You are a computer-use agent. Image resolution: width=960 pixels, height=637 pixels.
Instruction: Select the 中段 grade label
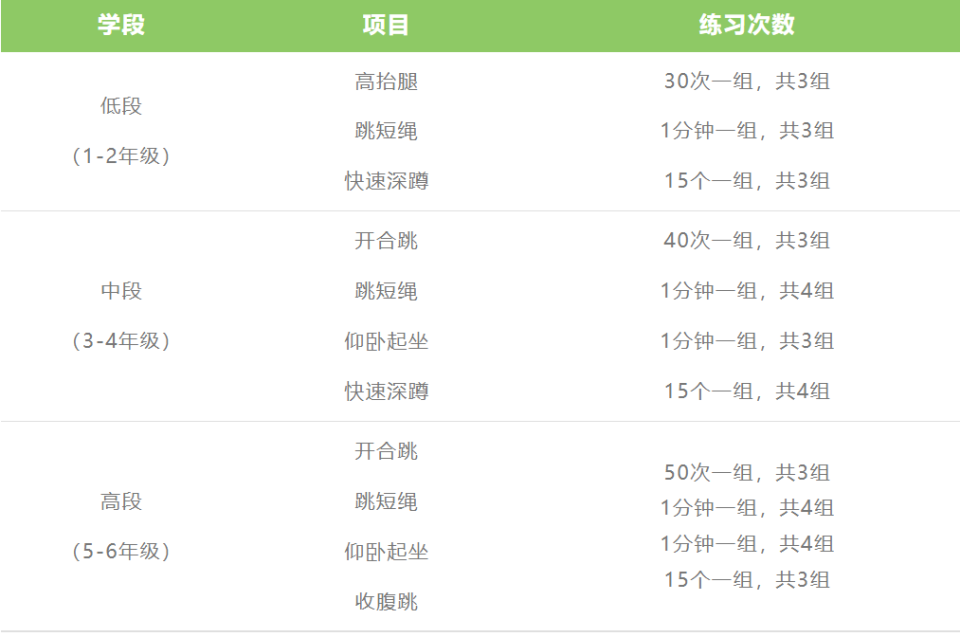[x=121, y=291]
